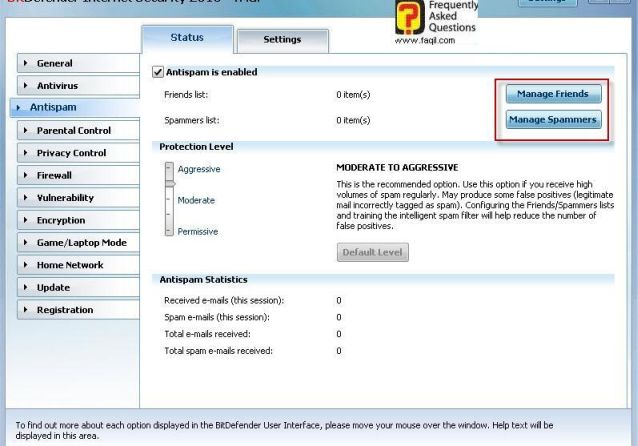Open the Update section
This screenshot has height=446, width=638.
pos(78,287)
